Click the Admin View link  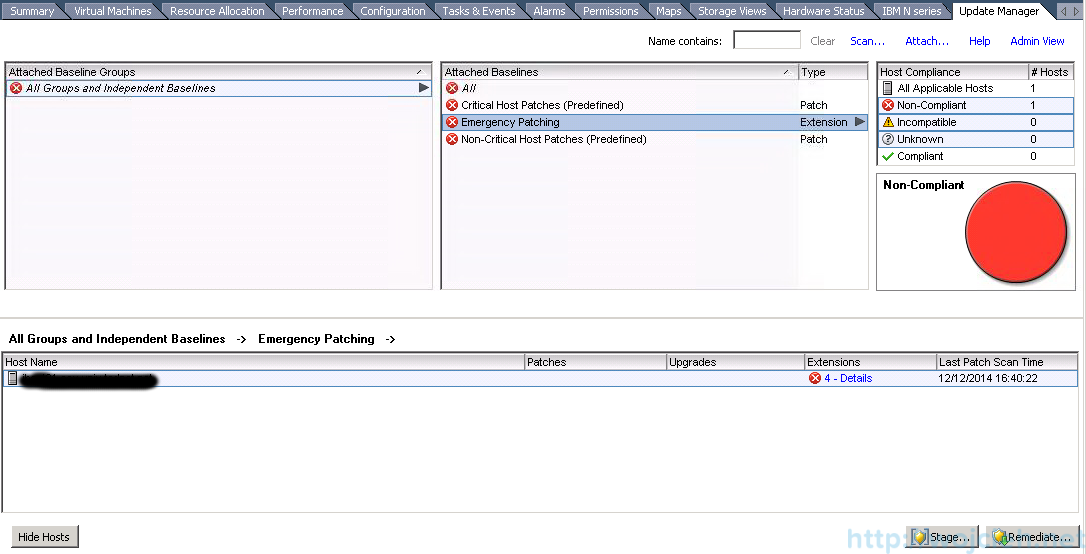pyautogui.click(x=1037, y=41)
